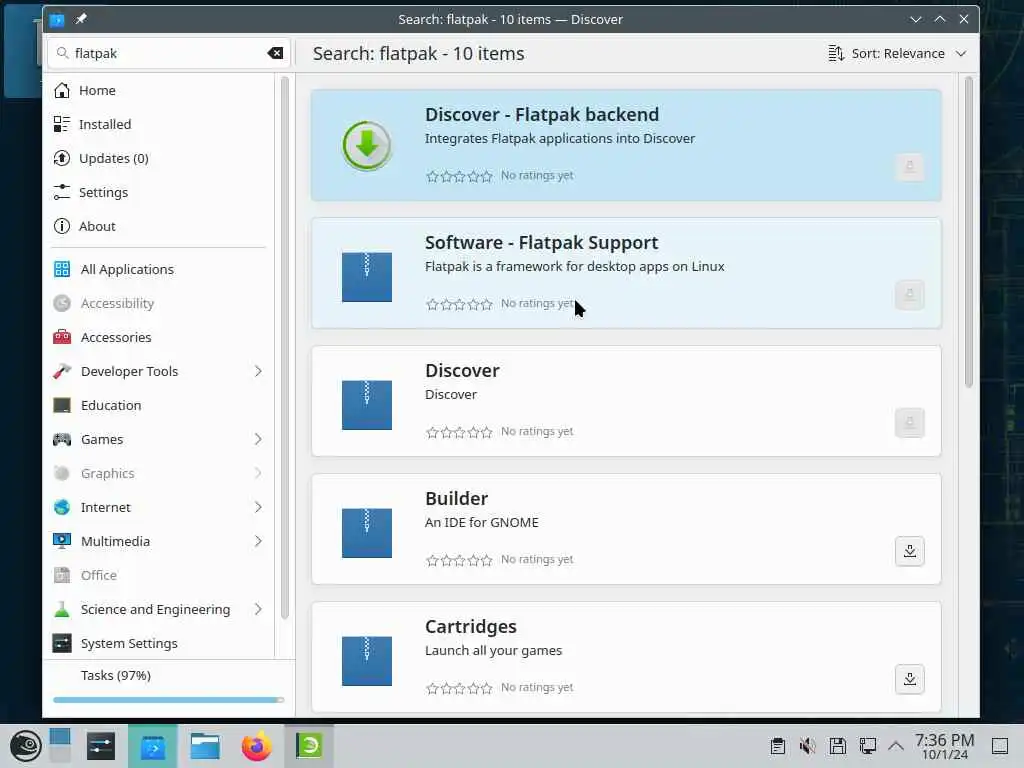Screen dimensions: 1024x768
Task: Click the Education chalkboard icon
Action: (x=62, y=405)
